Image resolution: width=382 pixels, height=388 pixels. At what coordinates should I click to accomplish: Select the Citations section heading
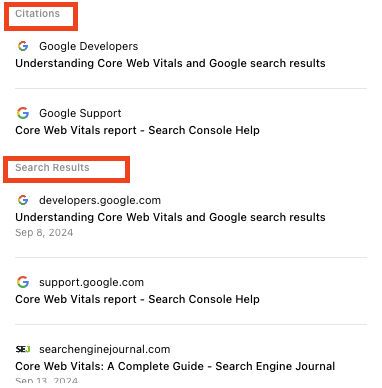pos(37,14)
